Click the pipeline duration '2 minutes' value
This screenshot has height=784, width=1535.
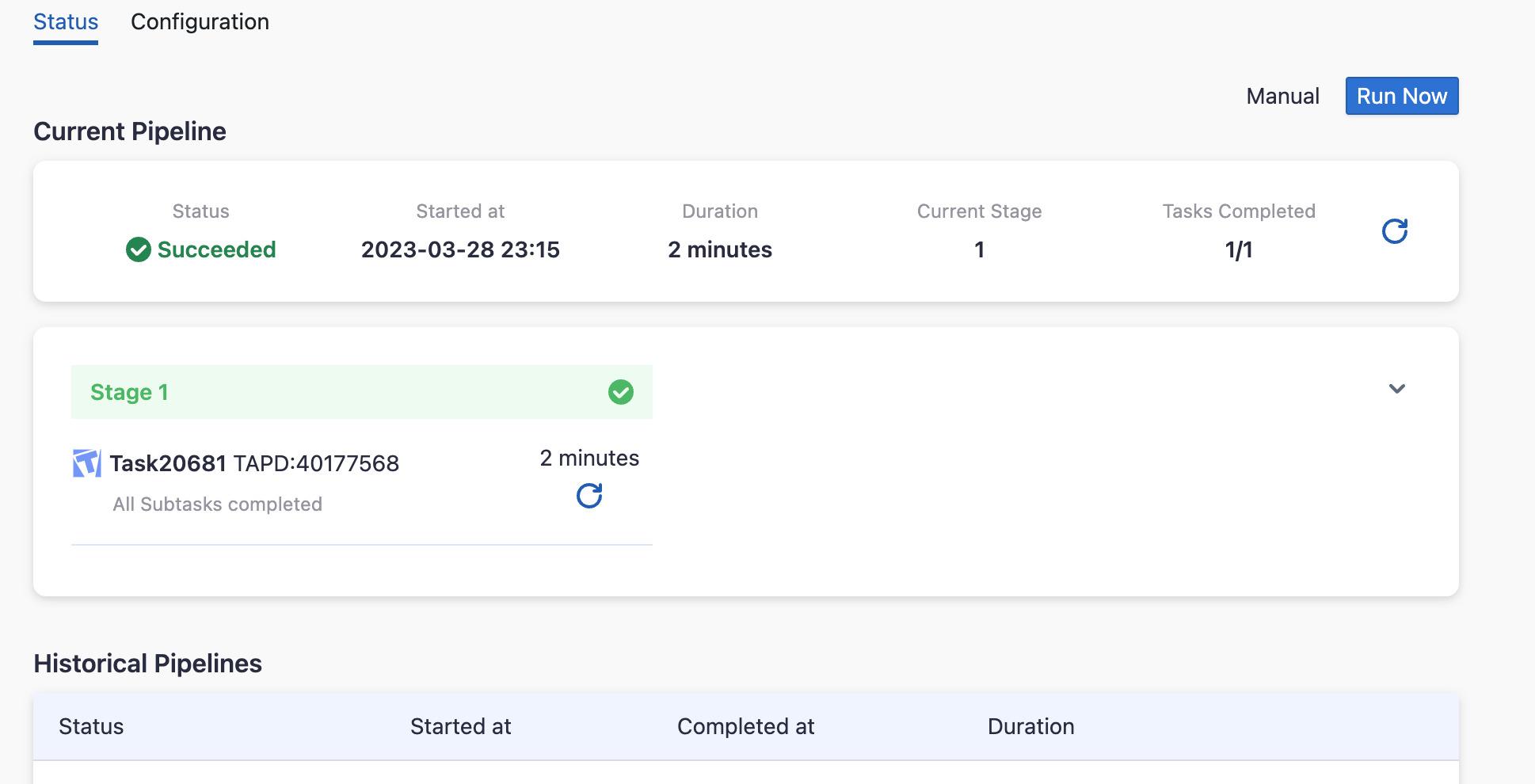[720, 249]
